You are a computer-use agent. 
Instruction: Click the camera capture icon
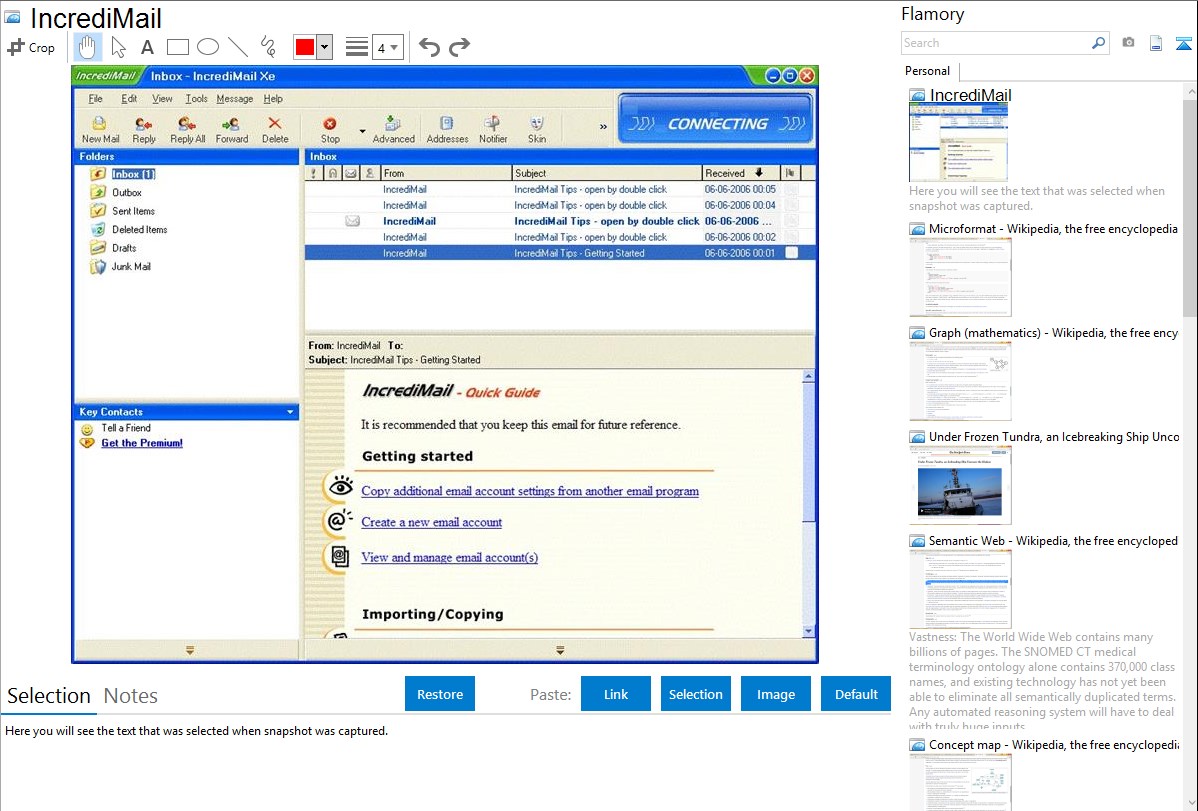pos(1128,43)
